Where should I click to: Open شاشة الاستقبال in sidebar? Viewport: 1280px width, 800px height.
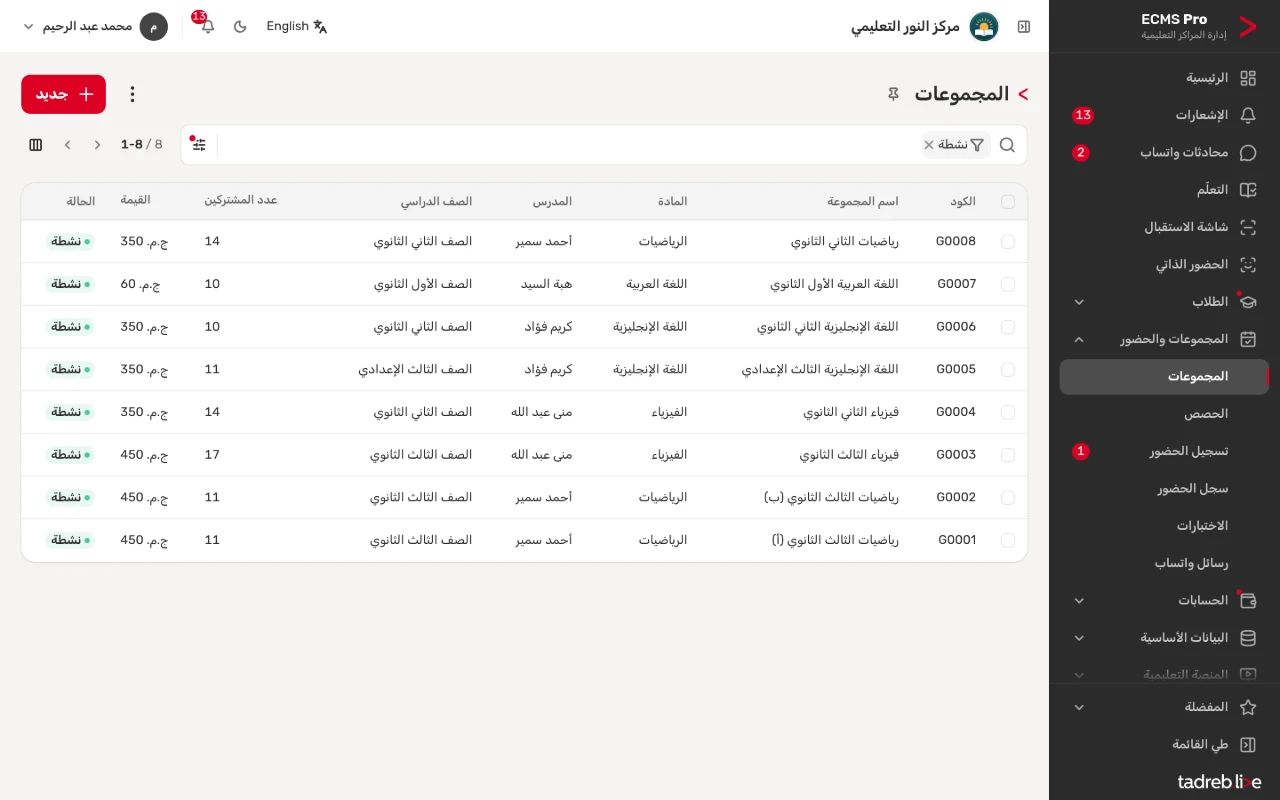[x=1164, y=227]
